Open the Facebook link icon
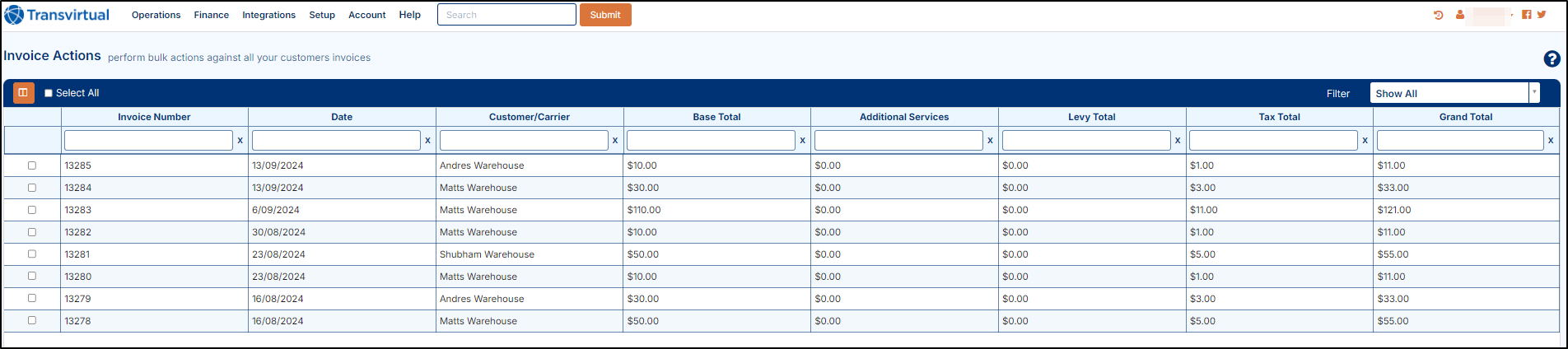 click(x=1527, y=15)
